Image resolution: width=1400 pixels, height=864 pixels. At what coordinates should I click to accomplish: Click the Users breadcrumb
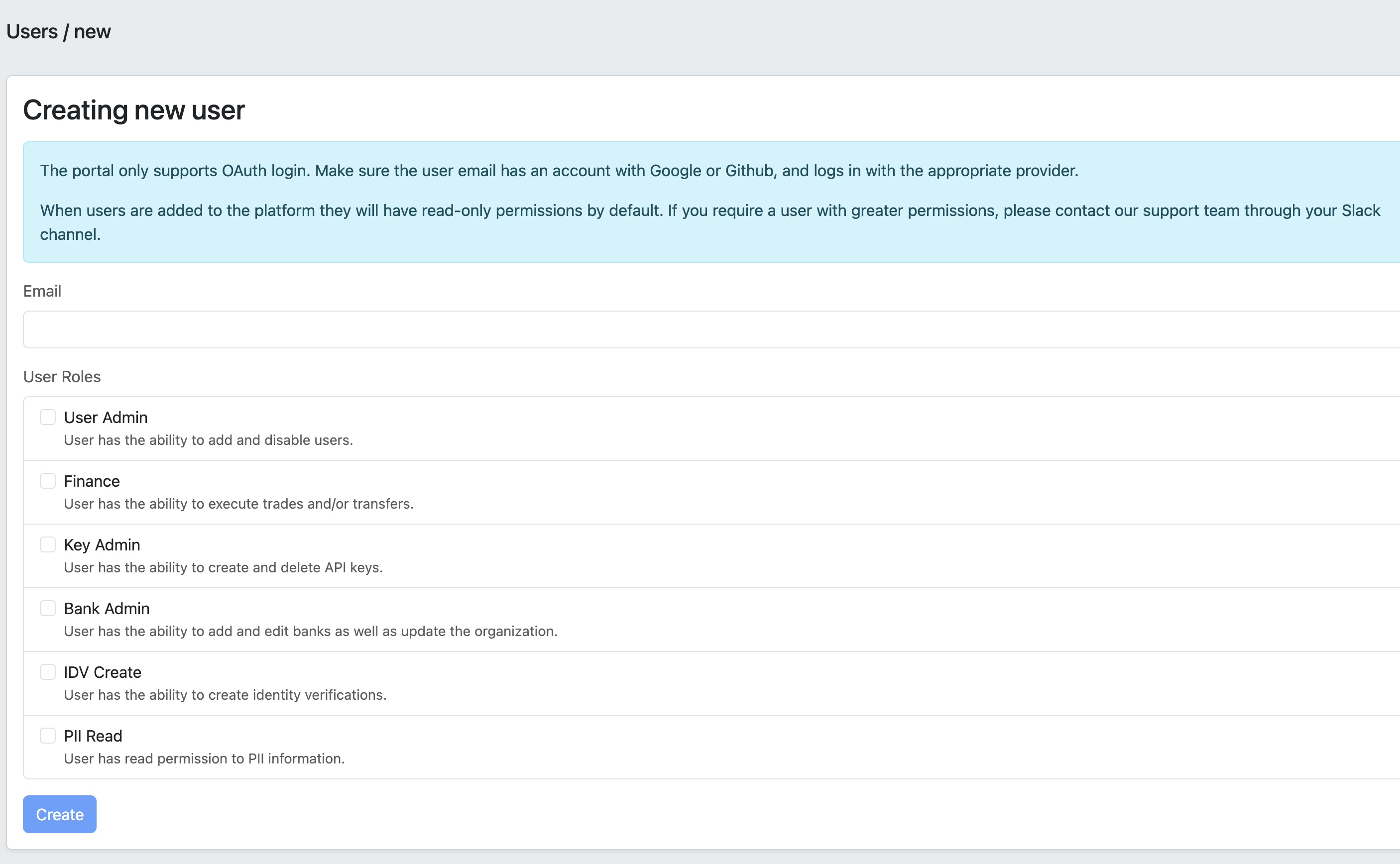(x=32, y=31)
